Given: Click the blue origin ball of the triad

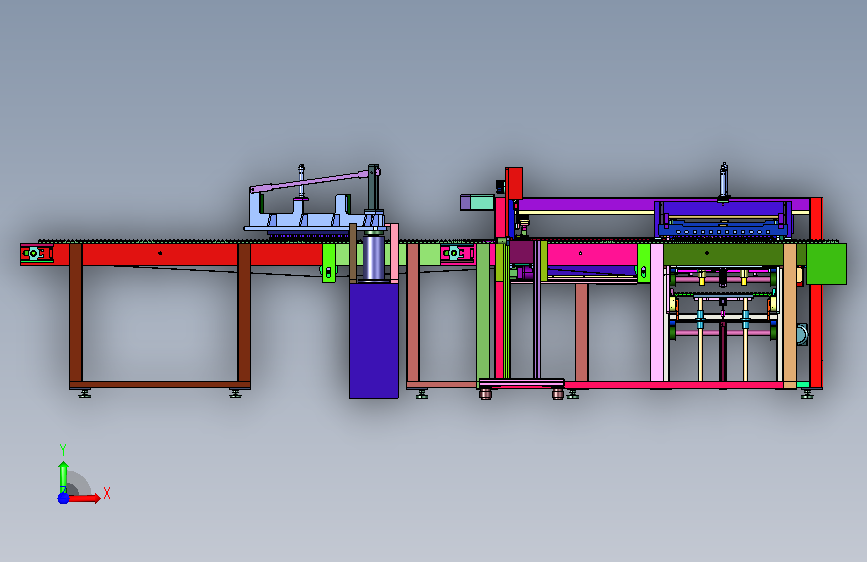Looking at the screenshot, I should tap(64, 498).
